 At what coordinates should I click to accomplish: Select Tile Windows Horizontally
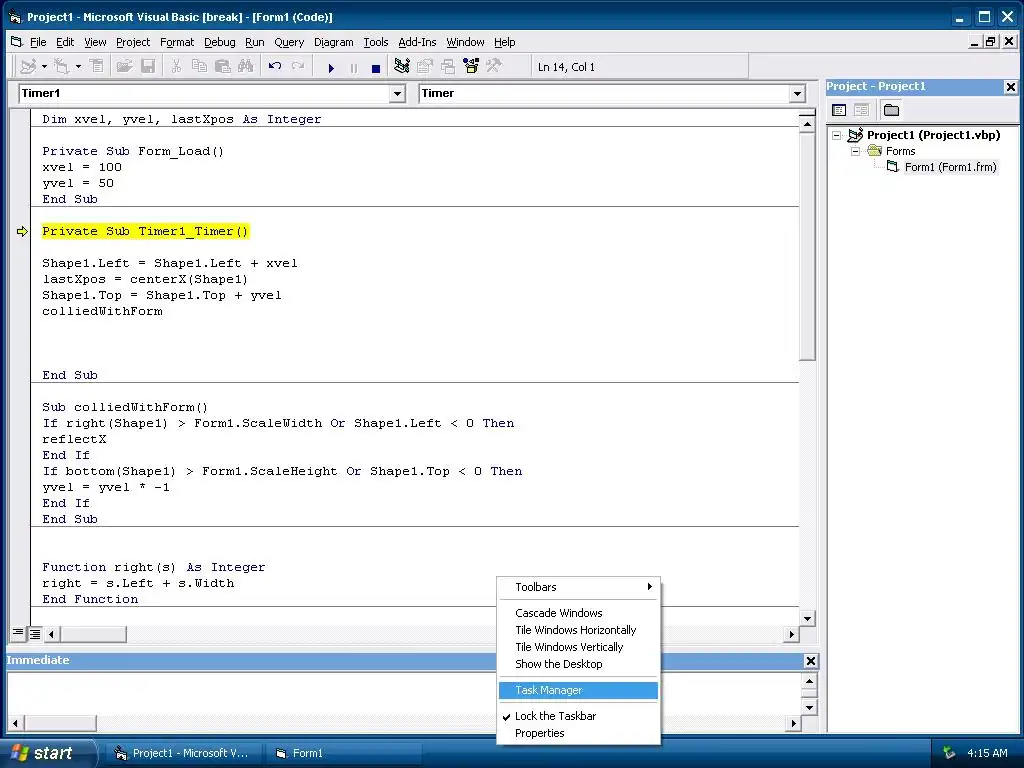click(x=579, y=630)
